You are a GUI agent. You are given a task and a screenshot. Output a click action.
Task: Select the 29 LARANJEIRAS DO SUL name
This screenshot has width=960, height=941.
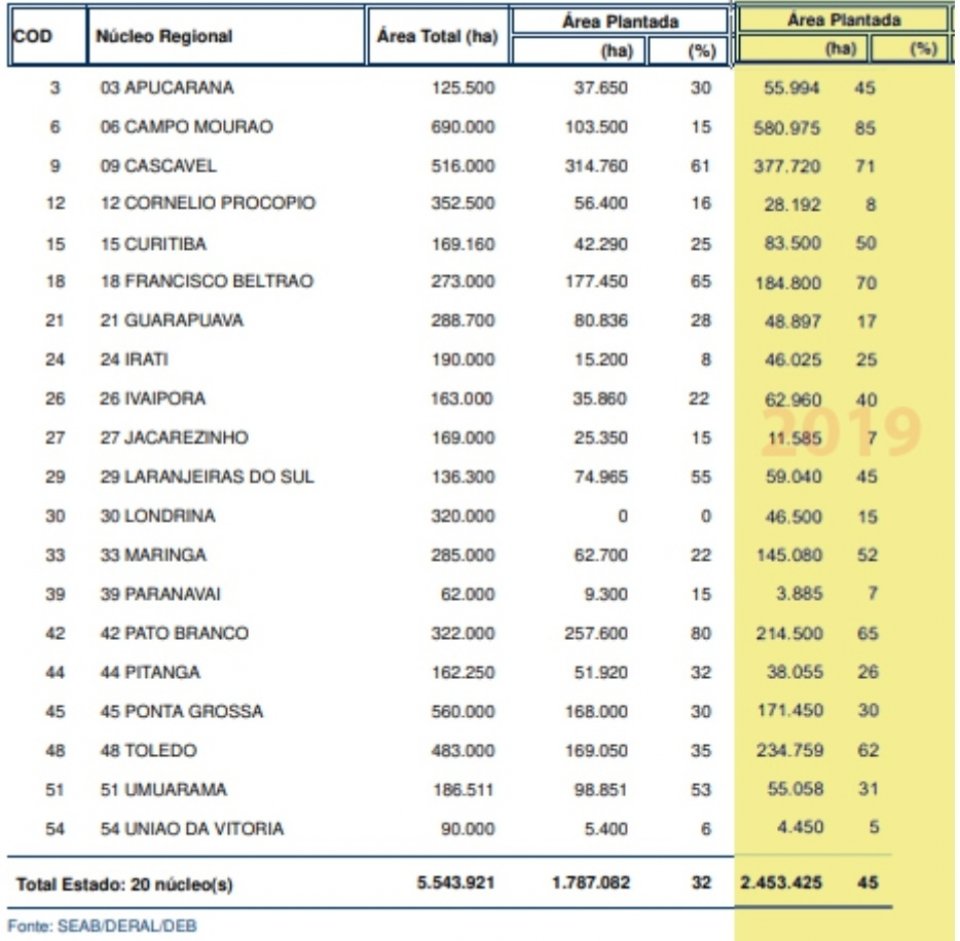pyautogui.click(x=207, y=477)
